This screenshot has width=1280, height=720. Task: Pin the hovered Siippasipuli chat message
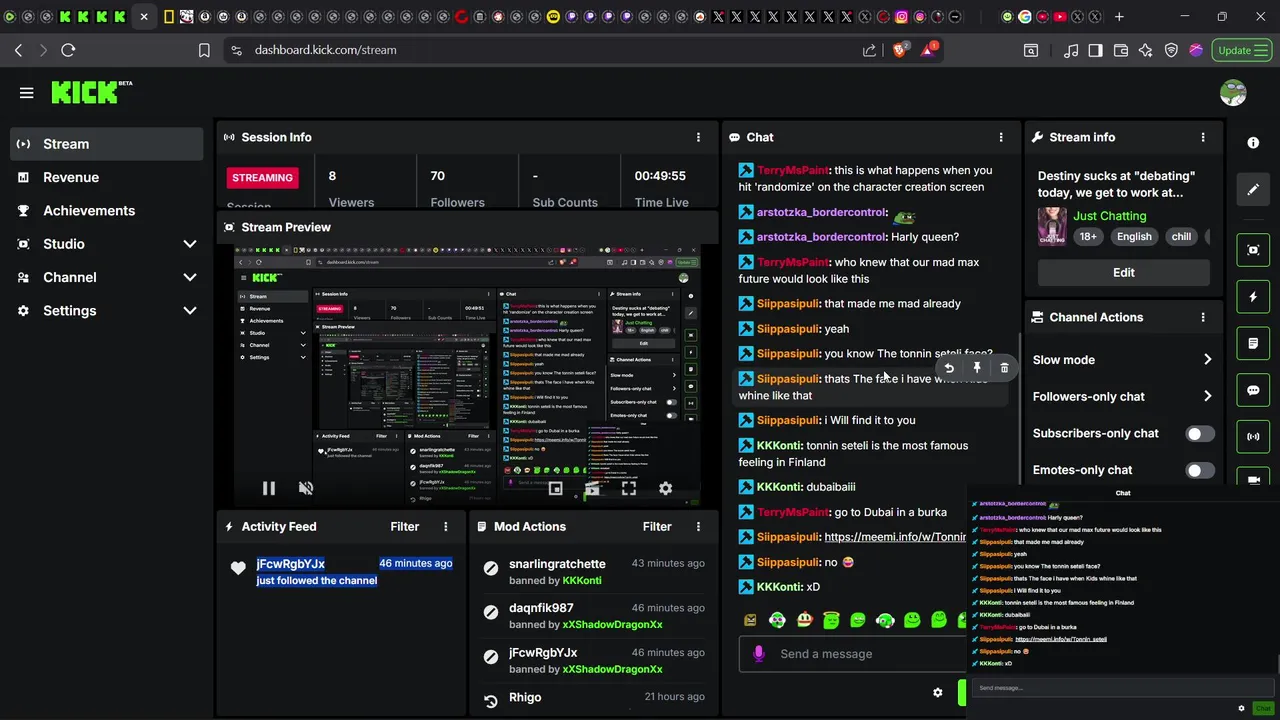[x=977, y=368]
